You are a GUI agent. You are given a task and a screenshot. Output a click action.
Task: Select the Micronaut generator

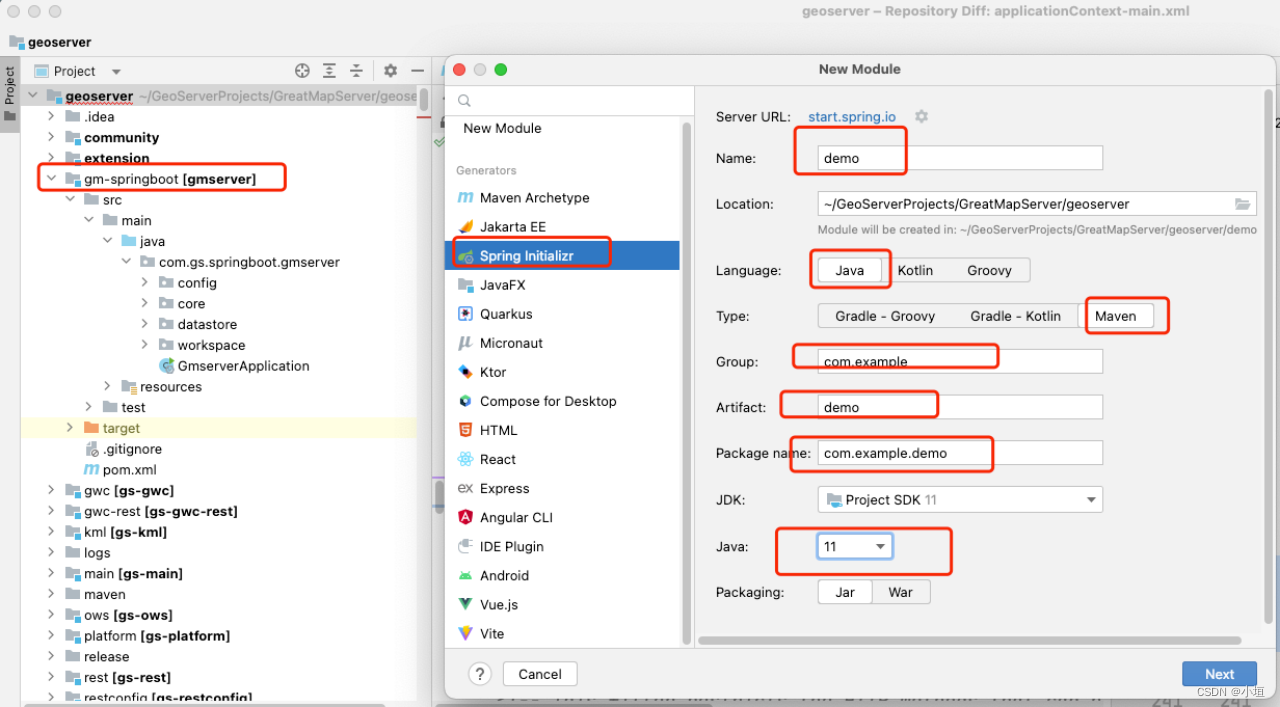click(x=562, y=343)
